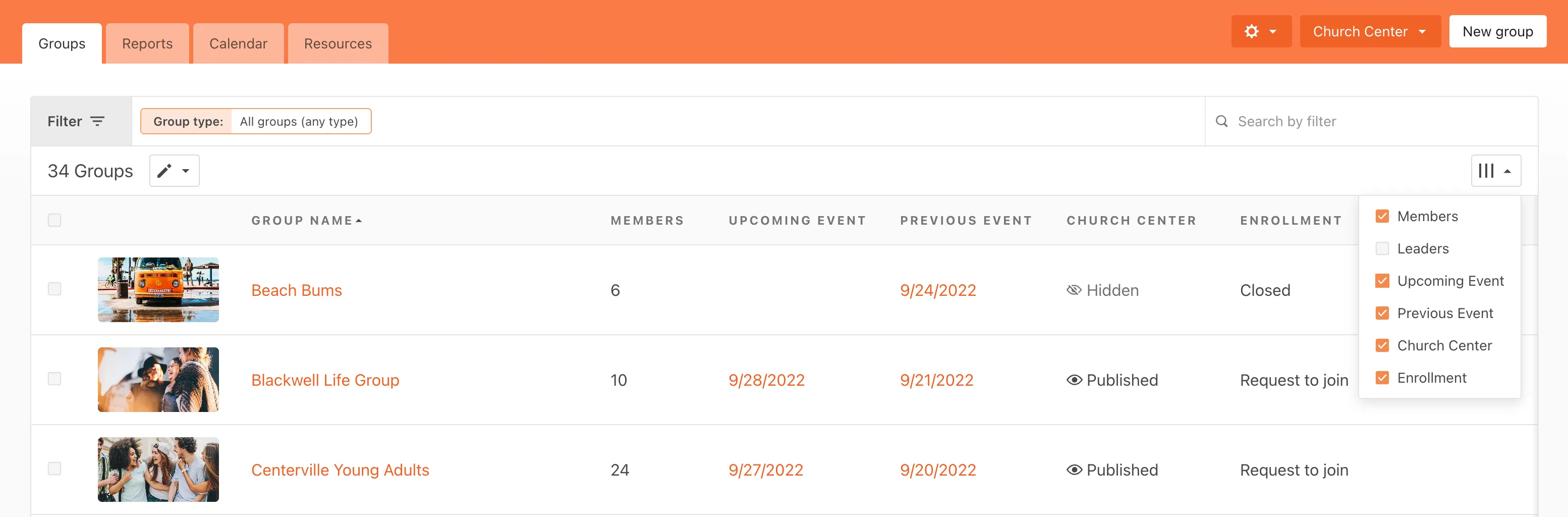Expand the Church Center dropdown

pos(1370,32)
